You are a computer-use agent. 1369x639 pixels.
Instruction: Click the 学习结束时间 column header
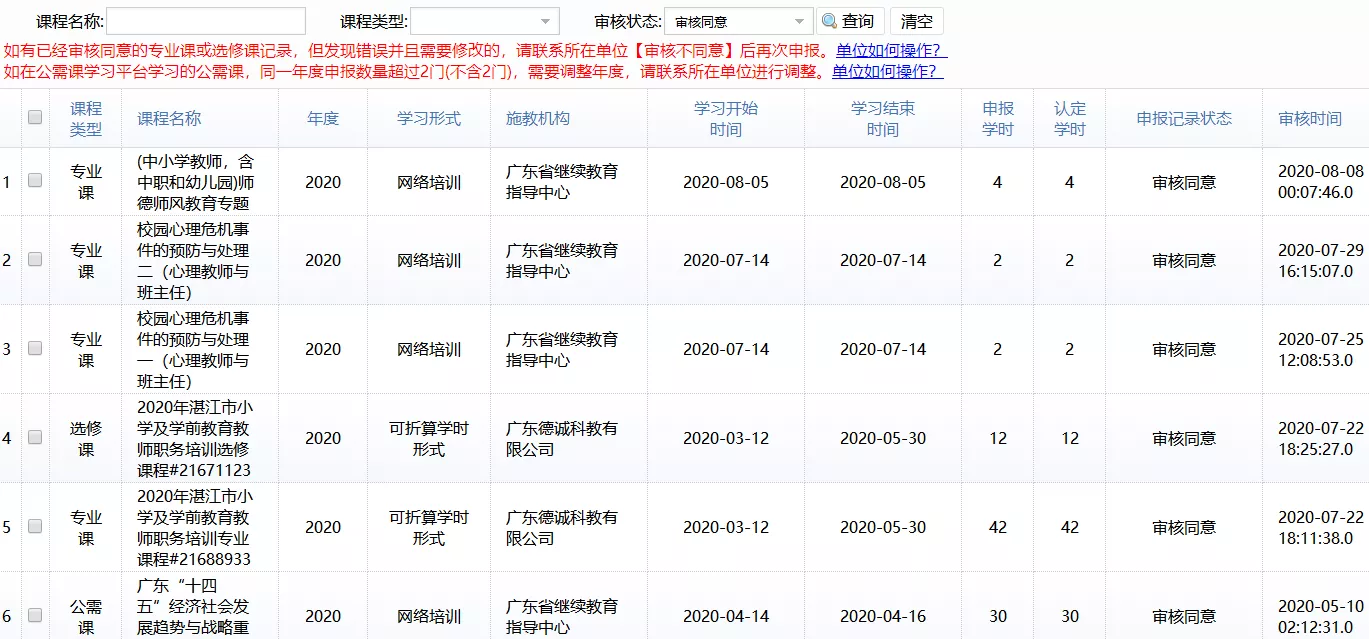point(883,118)
